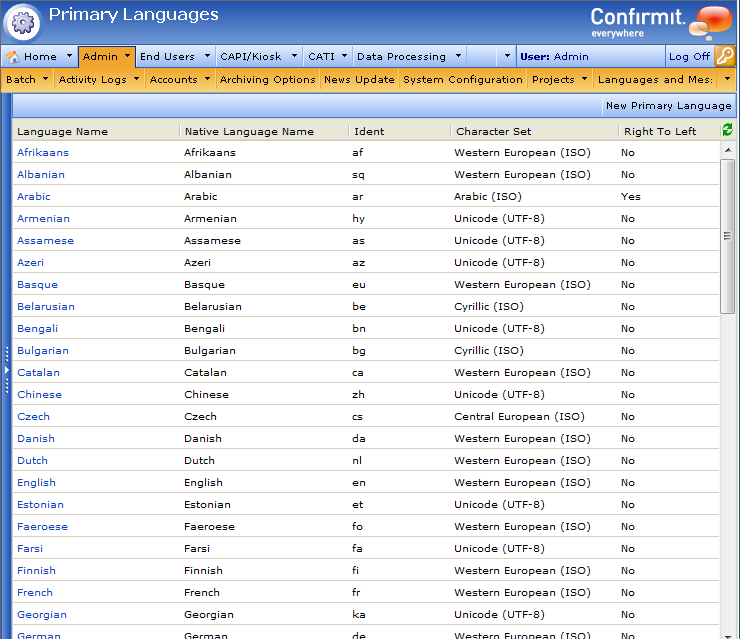Image resolution: width=740 pixels, height=639 pixels.
Task: Open the CAPI/Kiosk menu
Action: [x=251, y=57]
